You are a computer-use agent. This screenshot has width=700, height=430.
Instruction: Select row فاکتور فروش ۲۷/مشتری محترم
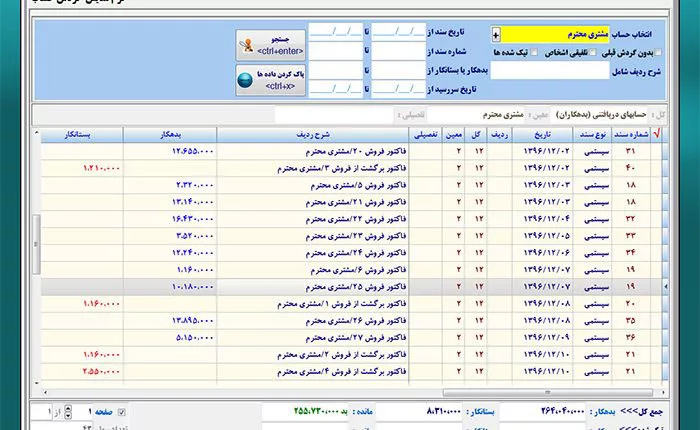click(x=351, y=338)
